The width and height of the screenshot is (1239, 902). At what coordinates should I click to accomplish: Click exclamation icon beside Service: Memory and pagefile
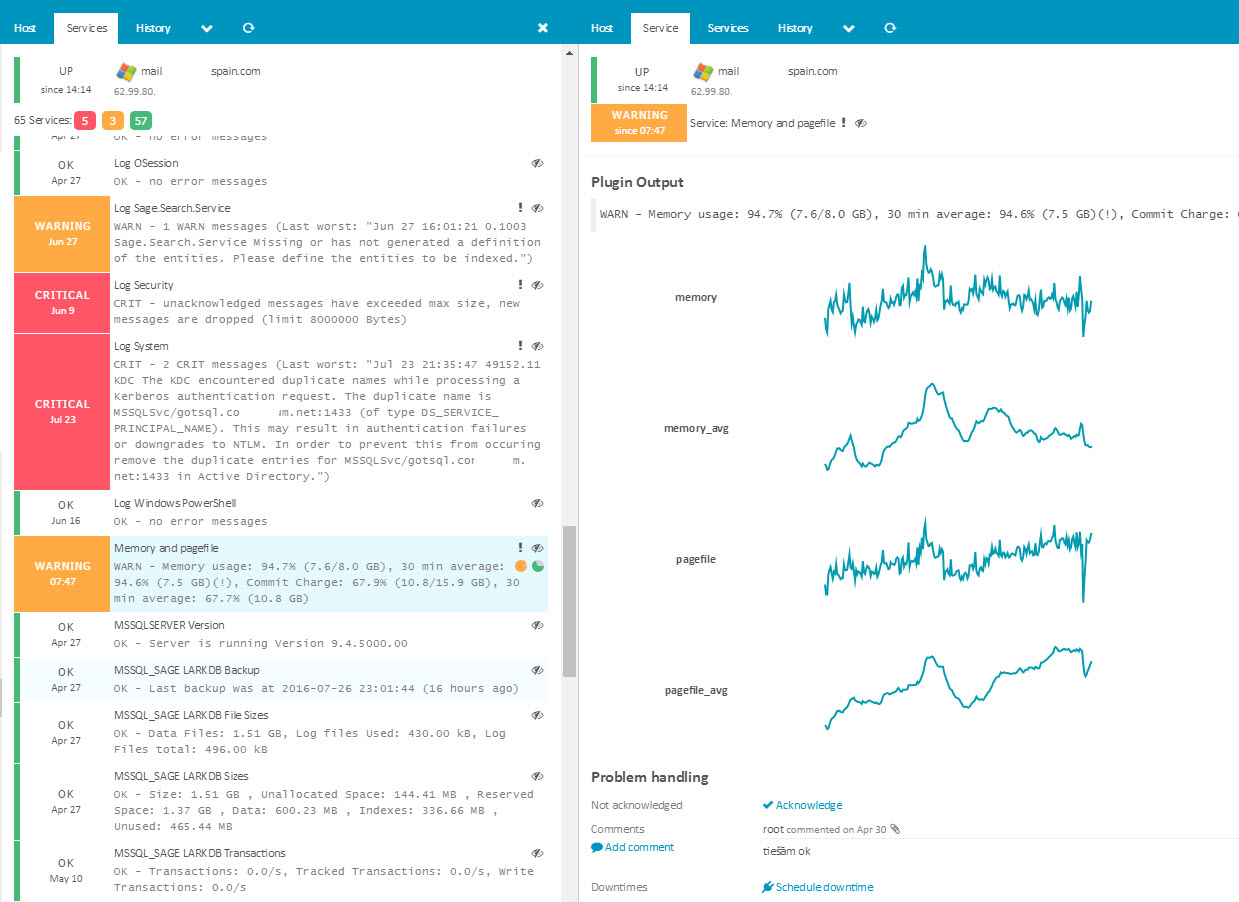(844, 123)
